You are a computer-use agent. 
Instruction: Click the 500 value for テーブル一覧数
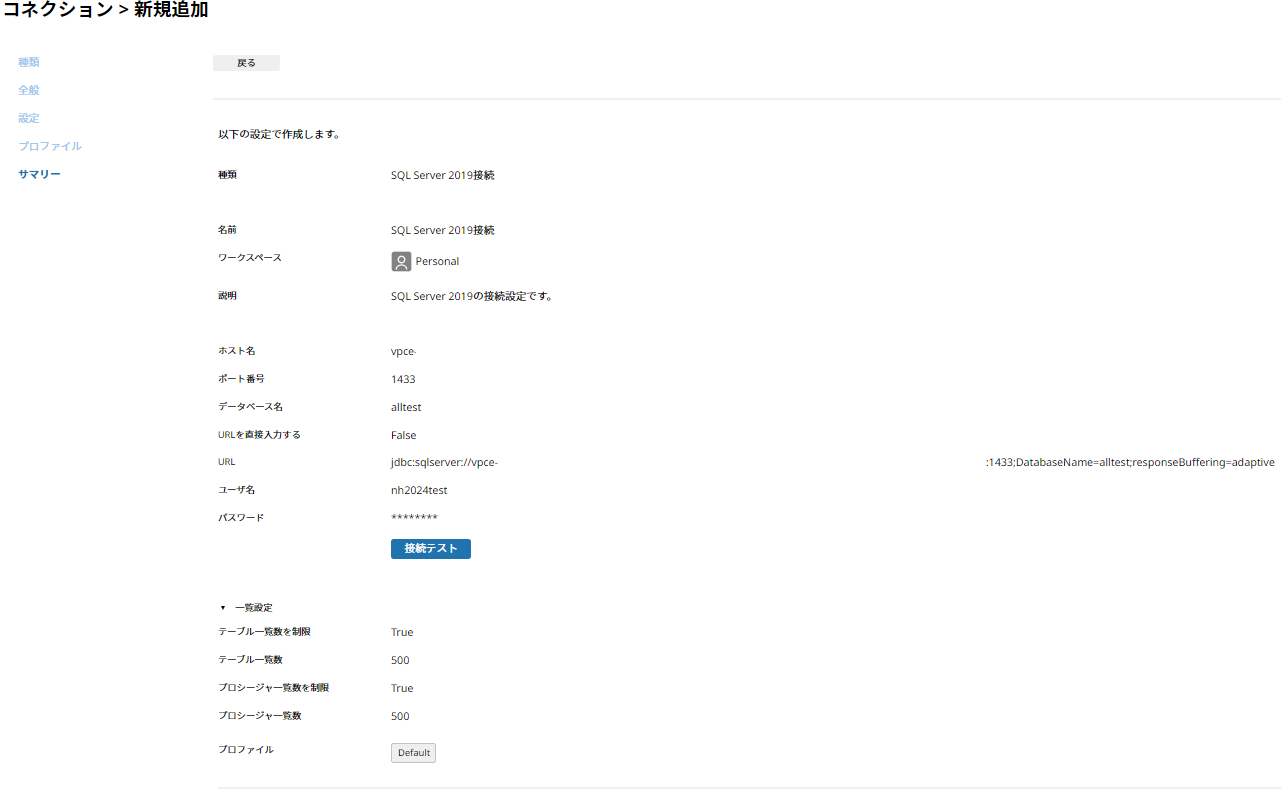pos(400,661)
